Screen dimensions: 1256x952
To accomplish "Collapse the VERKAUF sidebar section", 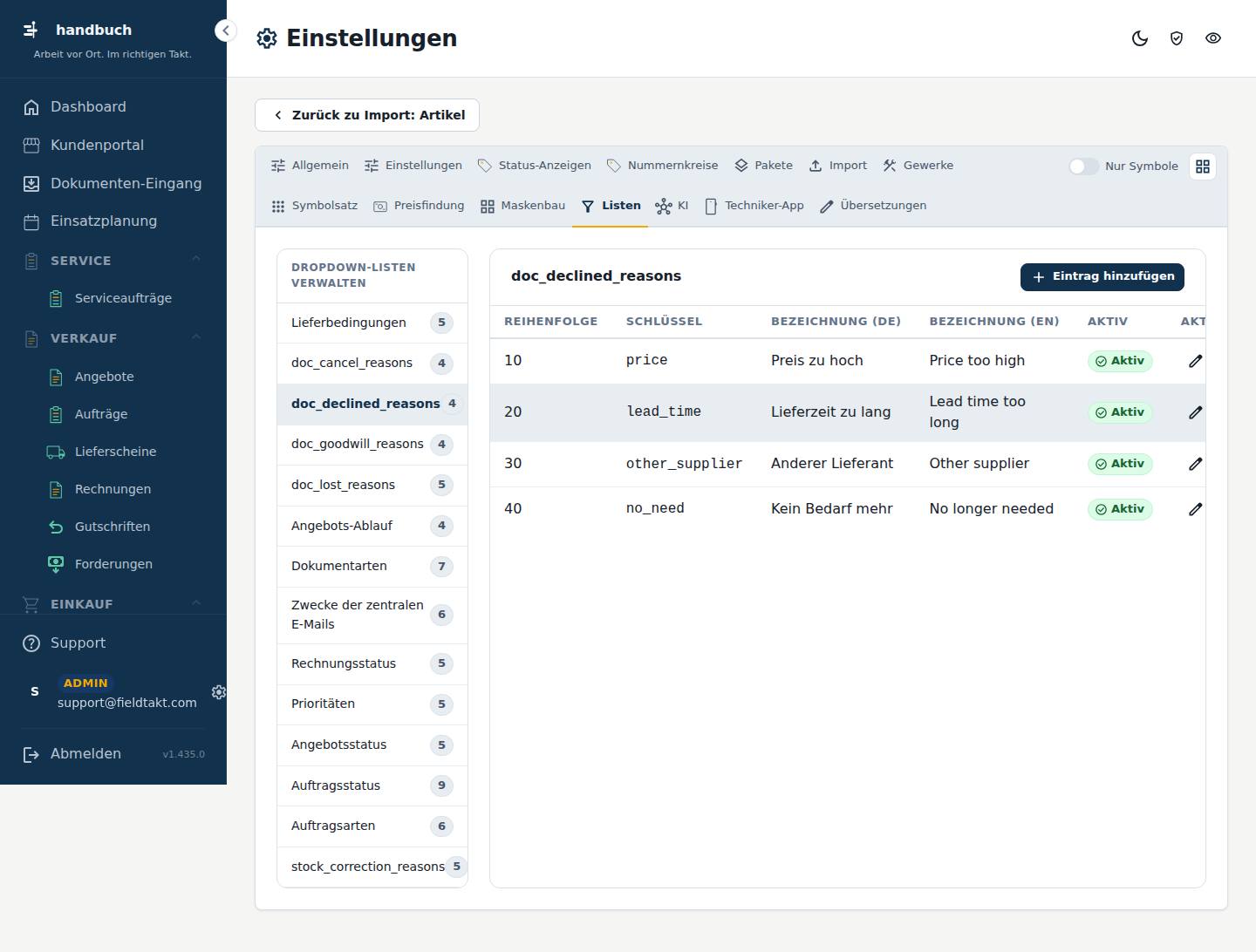I will 113,338.
